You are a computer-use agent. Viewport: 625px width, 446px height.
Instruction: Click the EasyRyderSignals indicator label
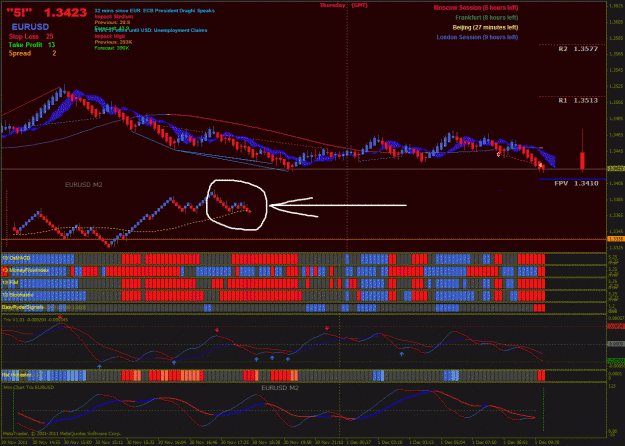tap(23, 307)
